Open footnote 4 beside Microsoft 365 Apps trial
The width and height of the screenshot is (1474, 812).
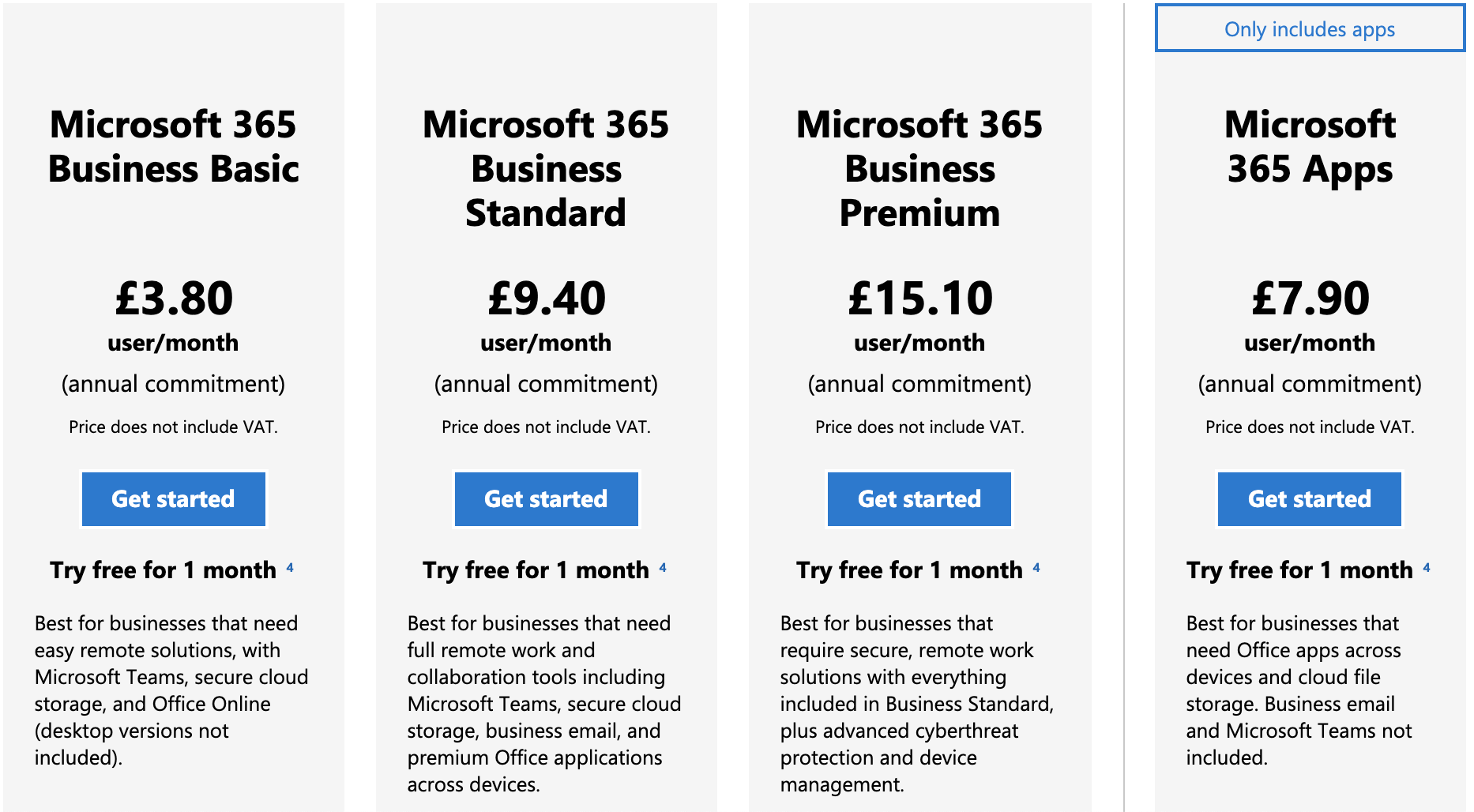coord(1427,567)
